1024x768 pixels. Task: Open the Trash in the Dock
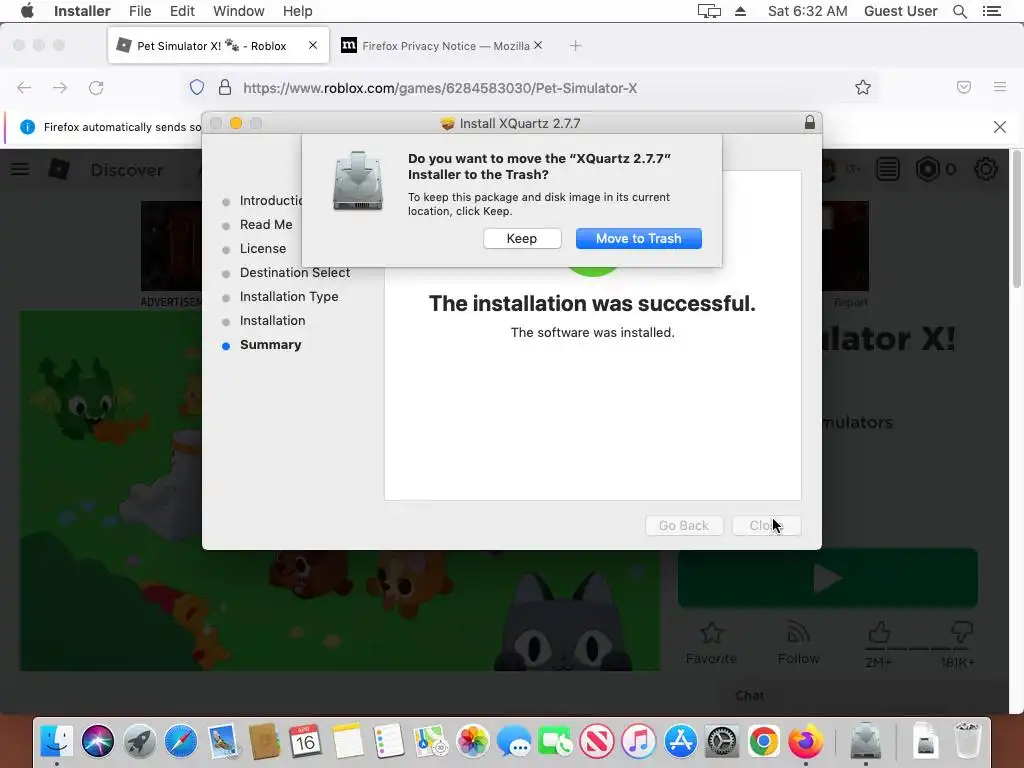pyautogui.click(x=967, y=740)
